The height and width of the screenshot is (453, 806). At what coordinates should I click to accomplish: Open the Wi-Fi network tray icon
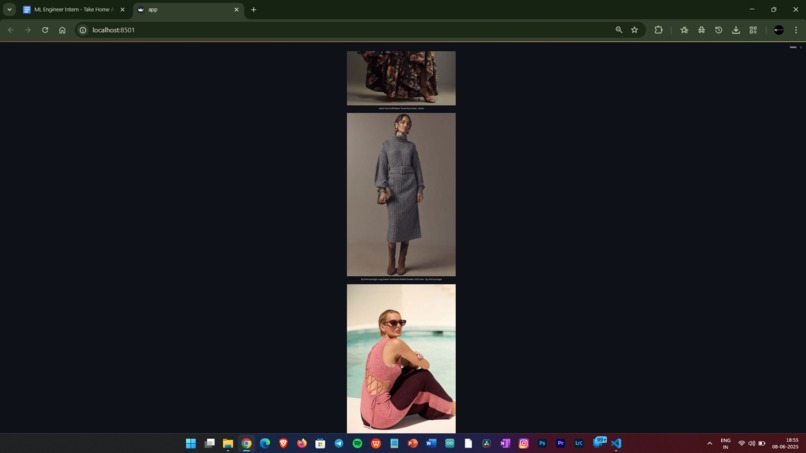point(741,443)
